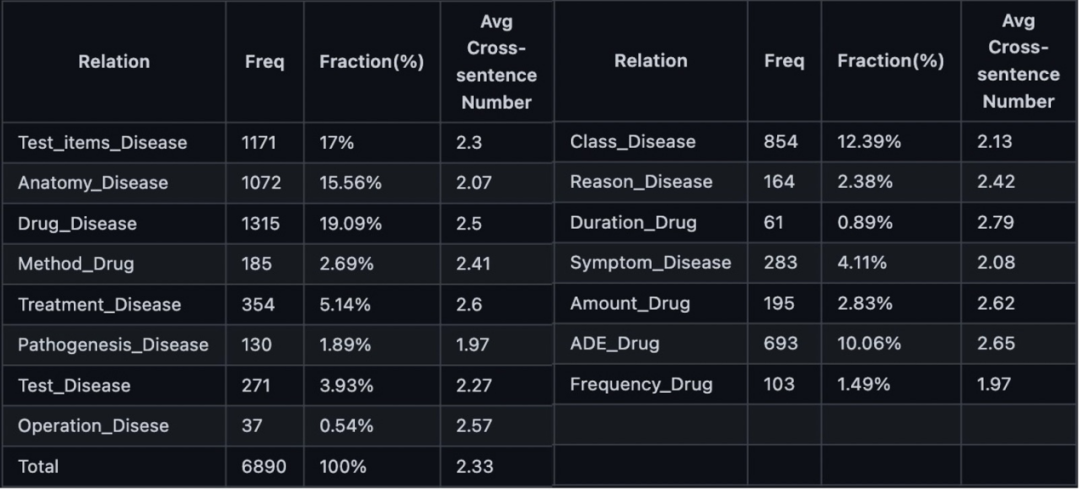This screenshot has height=490, width=1080.
Task: Click the left Freq column header
Action: (264, 62)
